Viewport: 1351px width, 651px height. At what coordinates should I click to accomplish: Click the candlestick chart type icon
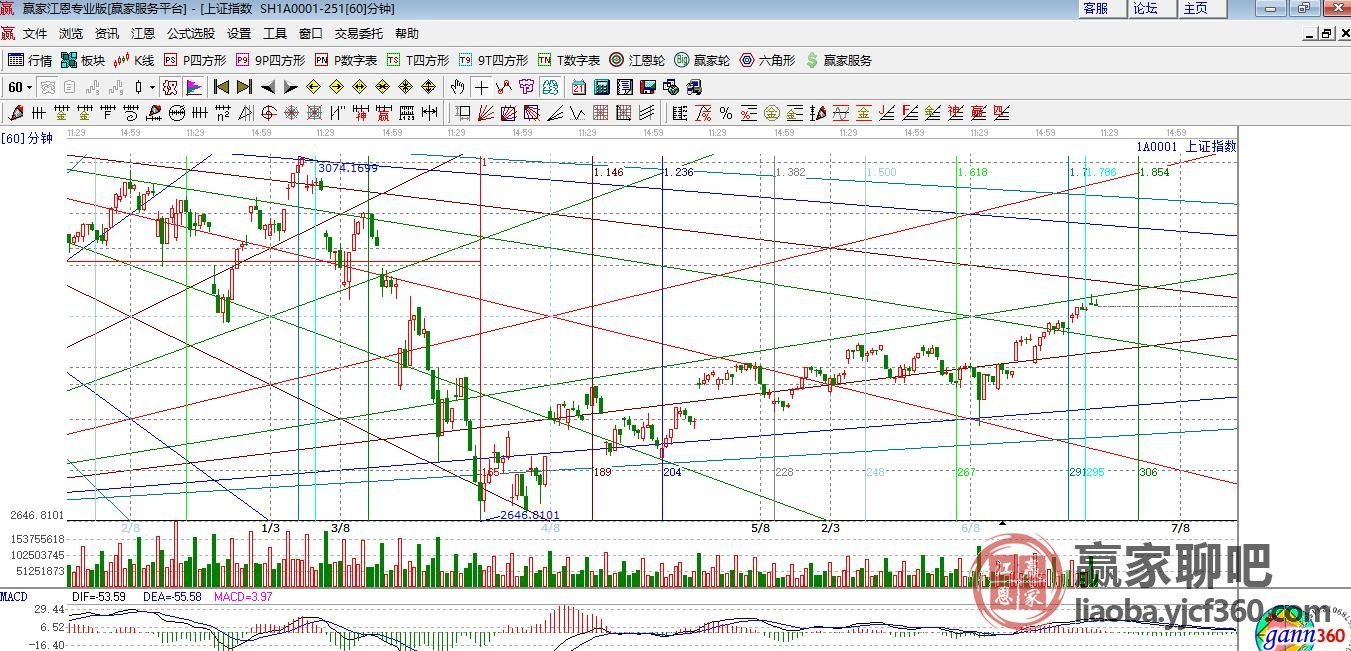139,87
